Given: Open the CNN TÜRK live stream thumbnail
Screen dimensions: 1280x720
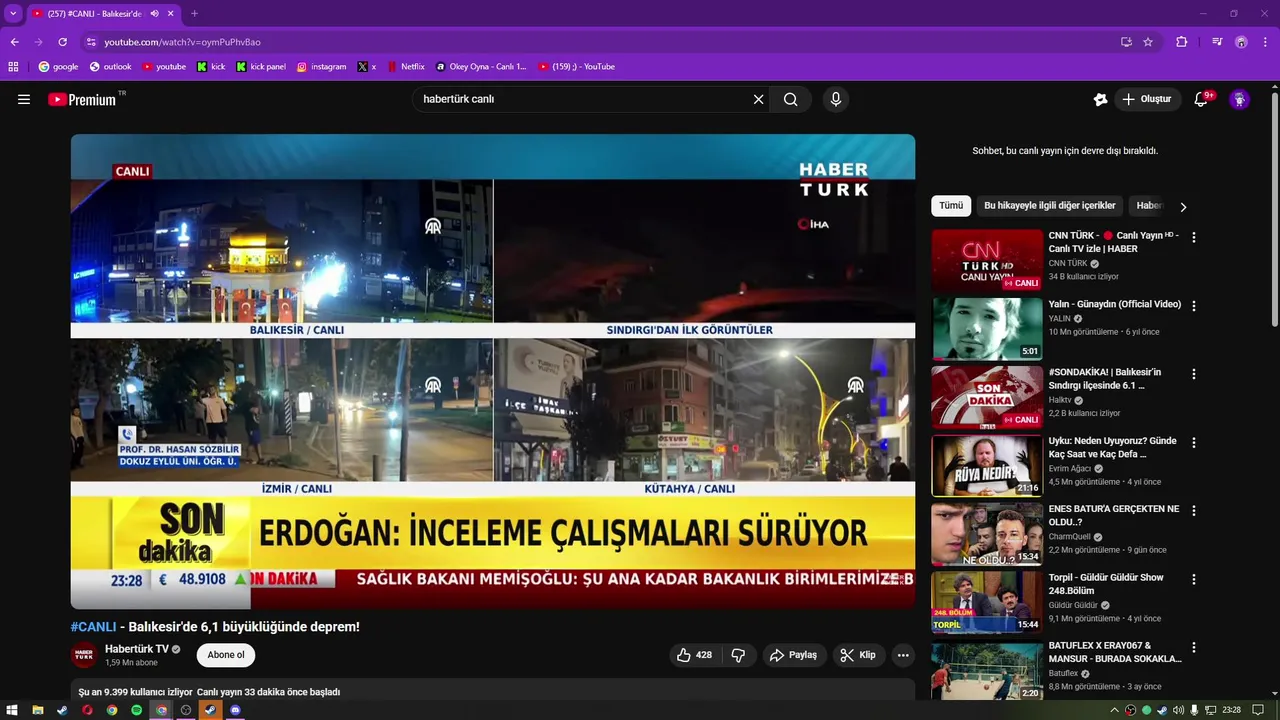Looking at the screenshot, I should click(x=987, y=261).
